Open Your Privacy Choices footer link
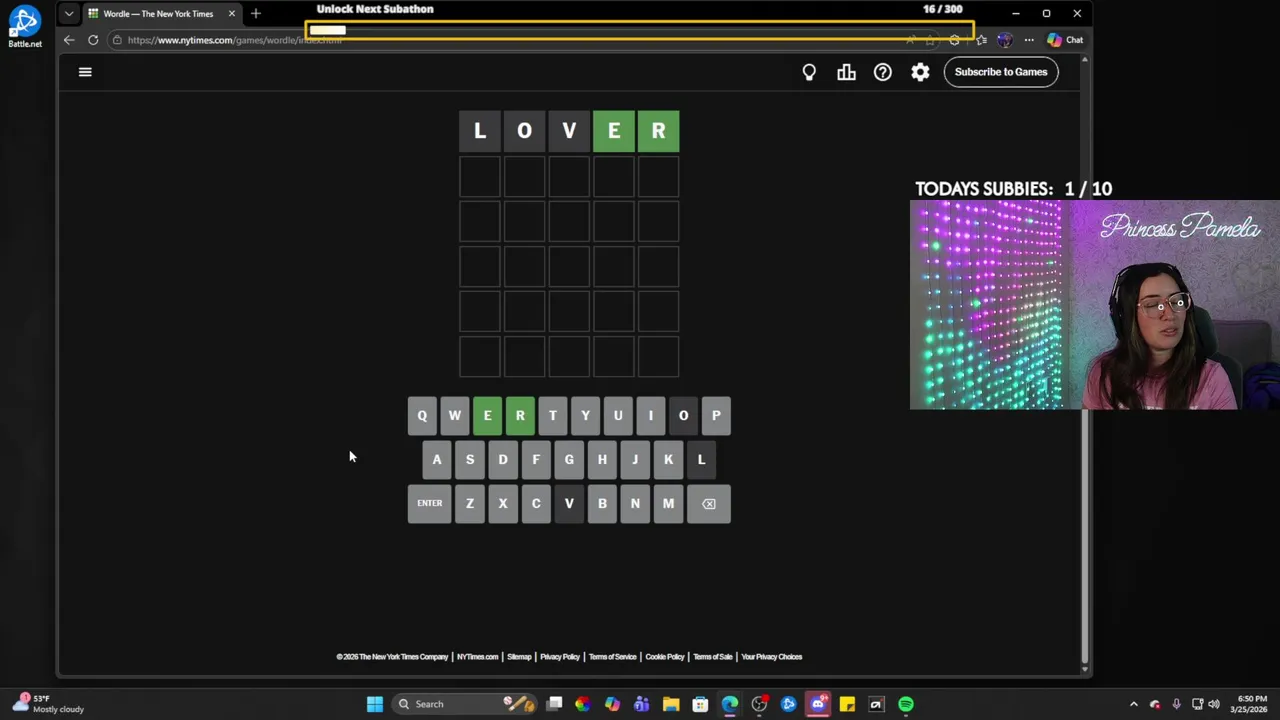The width and height of the screenshot is (1280, 720). click(x=771, y=657)
